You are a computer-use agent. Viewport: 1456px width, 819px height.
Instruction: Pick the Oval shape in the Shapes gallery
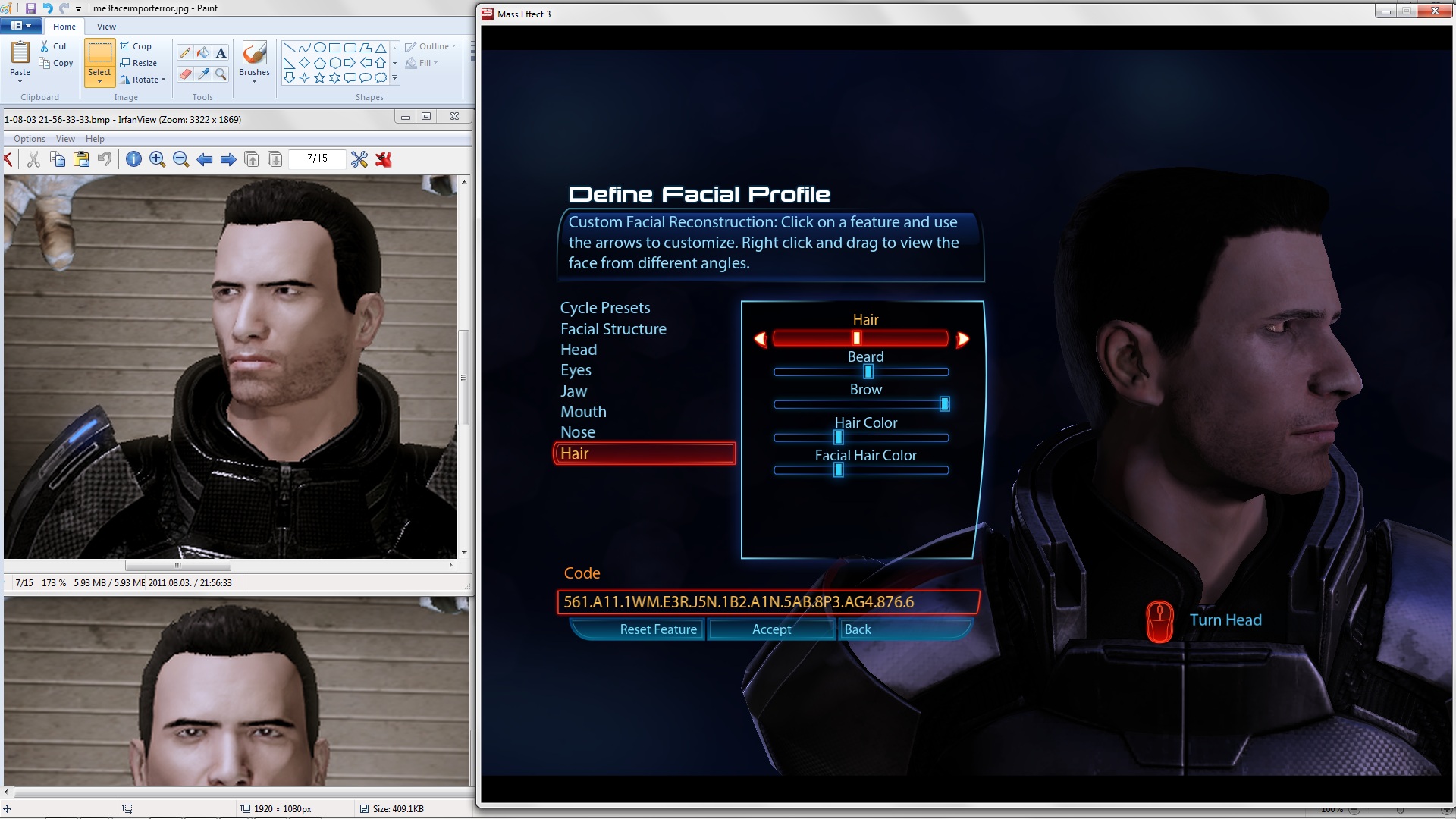point(319,47)
